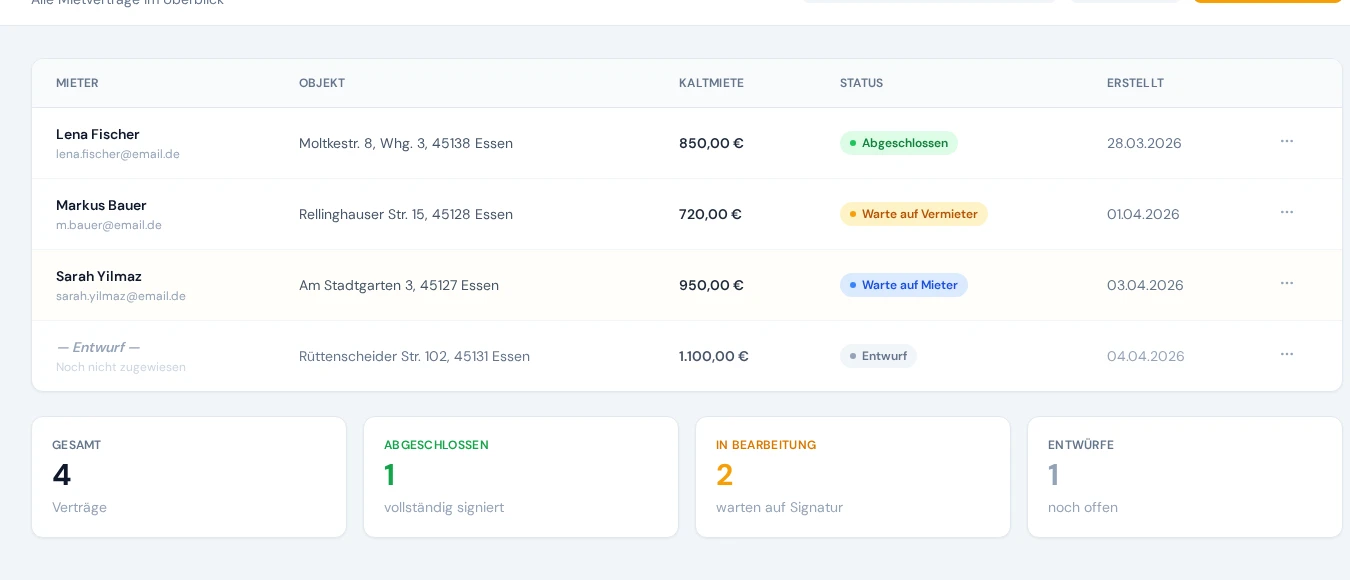
Task: Click the 'Warte auf Mieter' status badge
Action: [904, 285]
